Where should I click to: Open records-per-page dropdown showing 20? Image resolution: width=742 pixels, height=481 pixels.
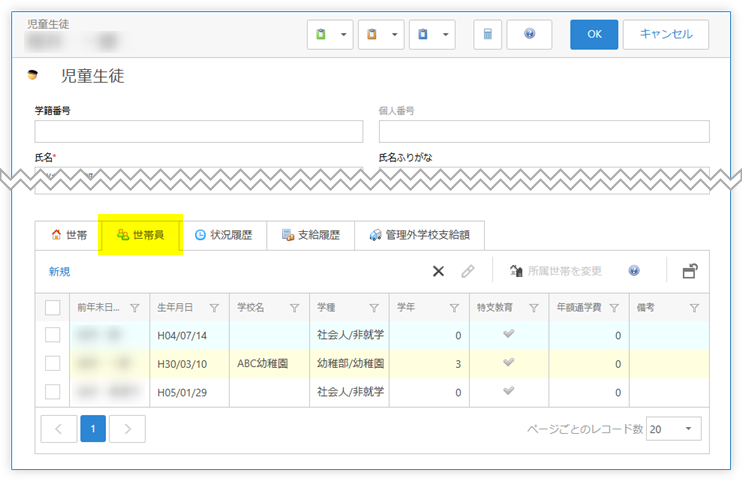[673, 429]
